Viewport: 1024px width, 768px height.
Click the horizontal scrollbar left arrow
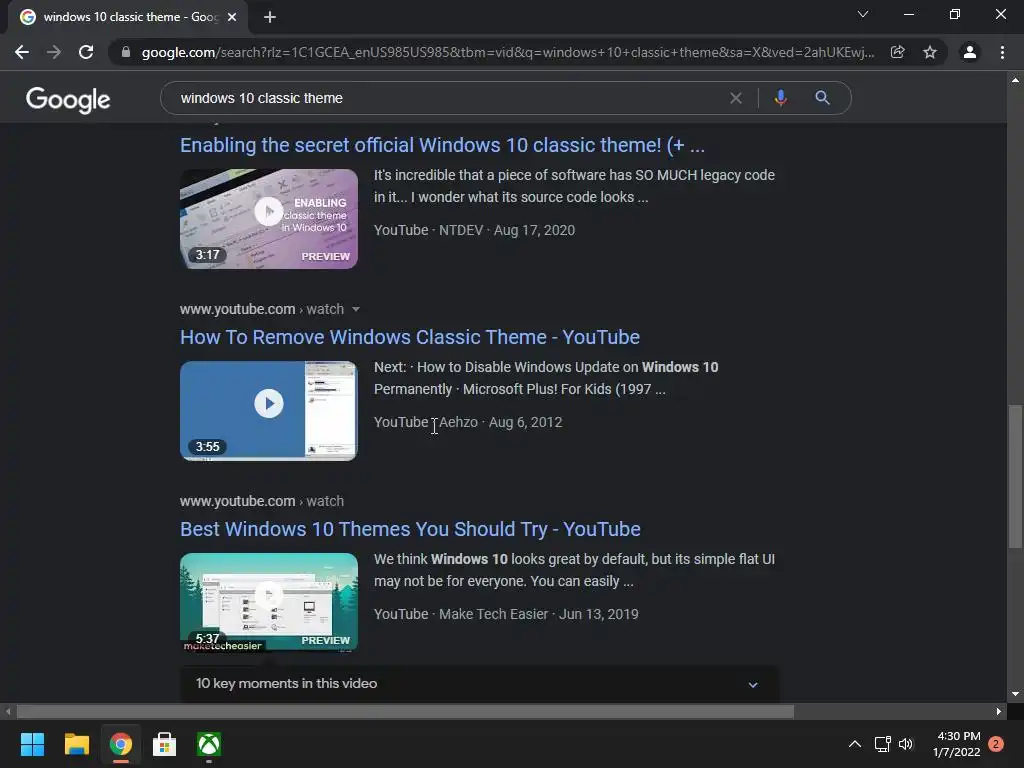click(8, 711)
